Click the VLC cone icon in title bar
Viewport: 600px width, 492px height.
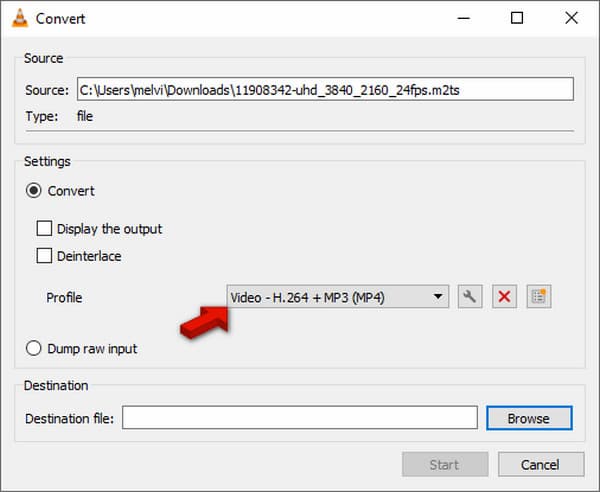20,18
